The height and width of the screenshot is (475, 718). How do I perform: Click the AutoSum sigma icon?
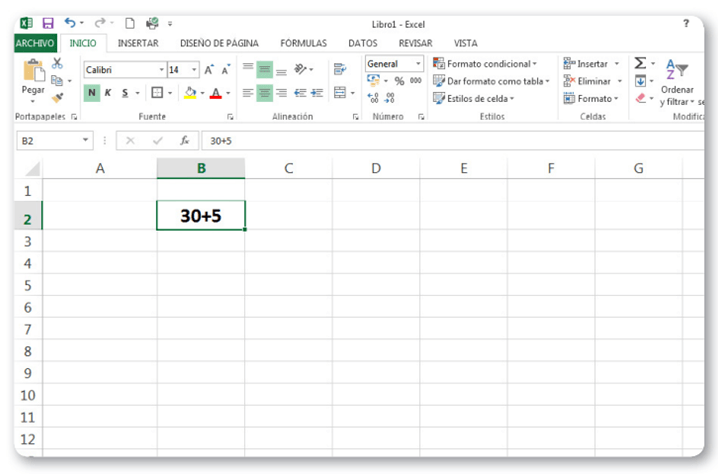(640, 63)
